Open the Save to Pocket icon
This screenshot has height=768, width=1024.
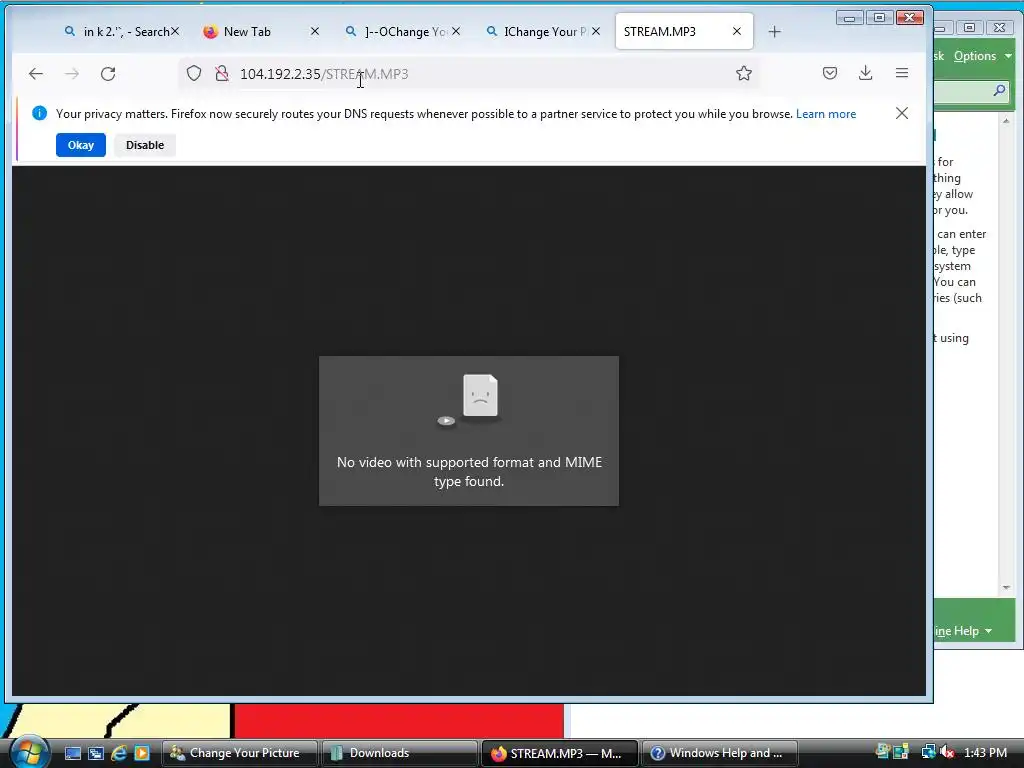830,73
